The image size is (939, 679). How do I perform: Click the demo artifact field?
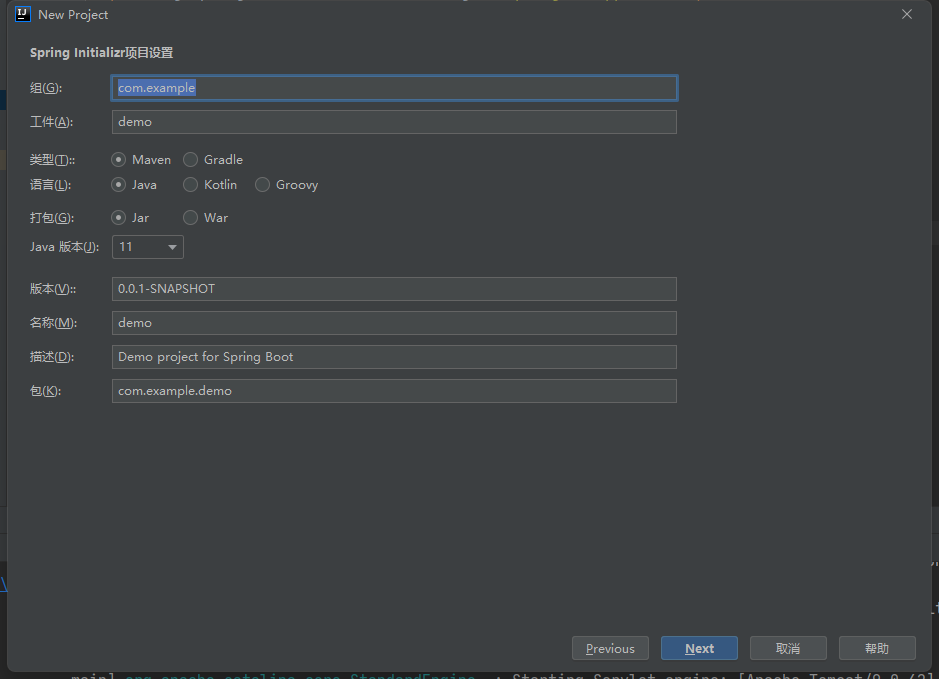(394, 121)
